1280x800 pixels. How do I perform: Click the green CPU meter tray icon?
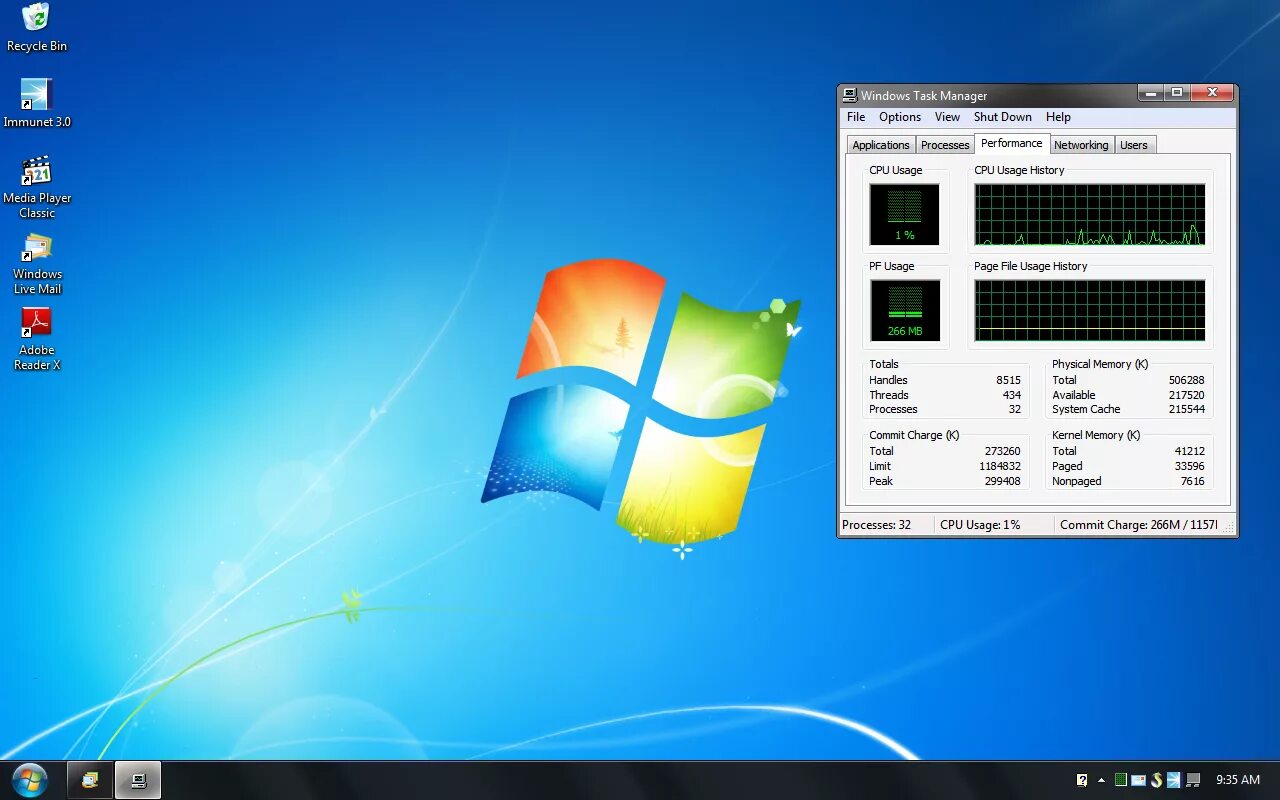pyautogui.click(x=1121, y=780)
